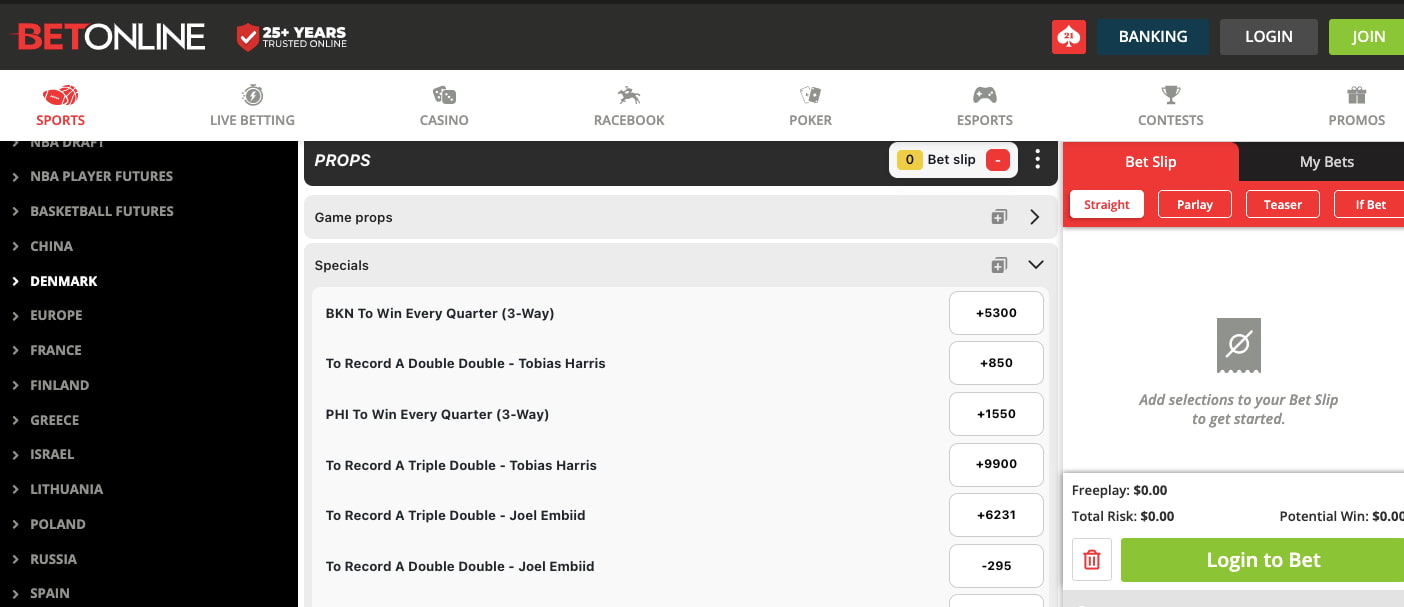This screenshot has width=1404, height=607.
Task: Click the 25+ Years trusted shield badge
Action: tap(291, 37)
